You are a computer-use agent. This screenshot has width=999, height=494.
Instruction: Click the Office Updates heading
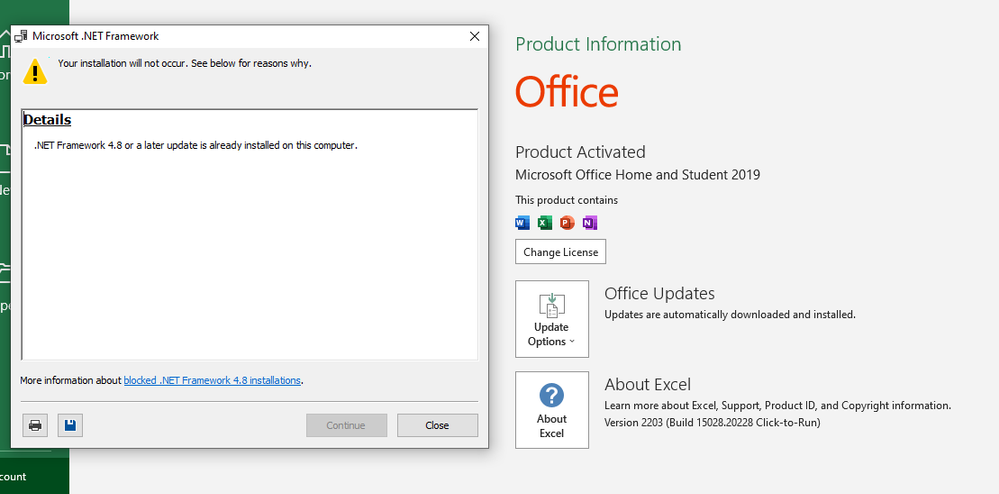[659, 294]
